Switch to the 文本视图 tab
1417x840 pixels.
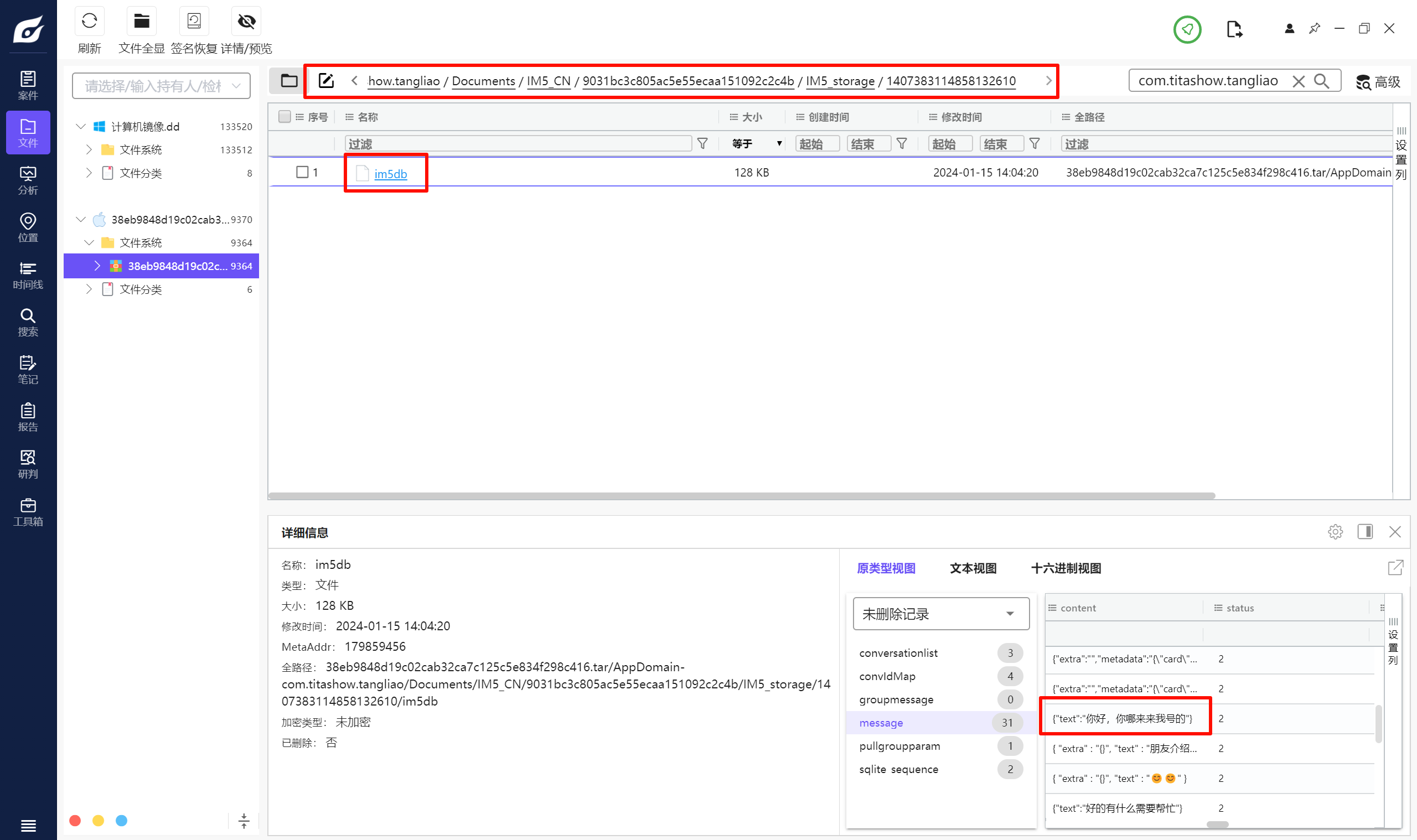coord(973,568)
